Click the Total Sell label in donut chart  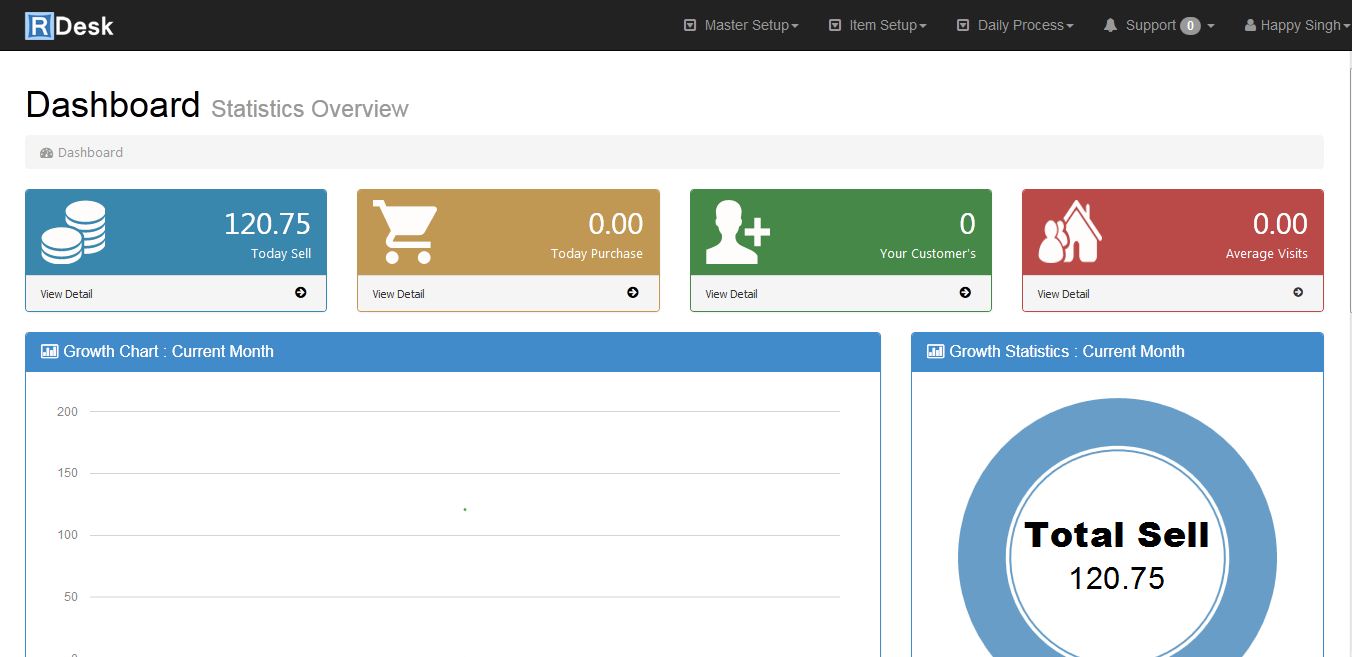click(1117, 535)
